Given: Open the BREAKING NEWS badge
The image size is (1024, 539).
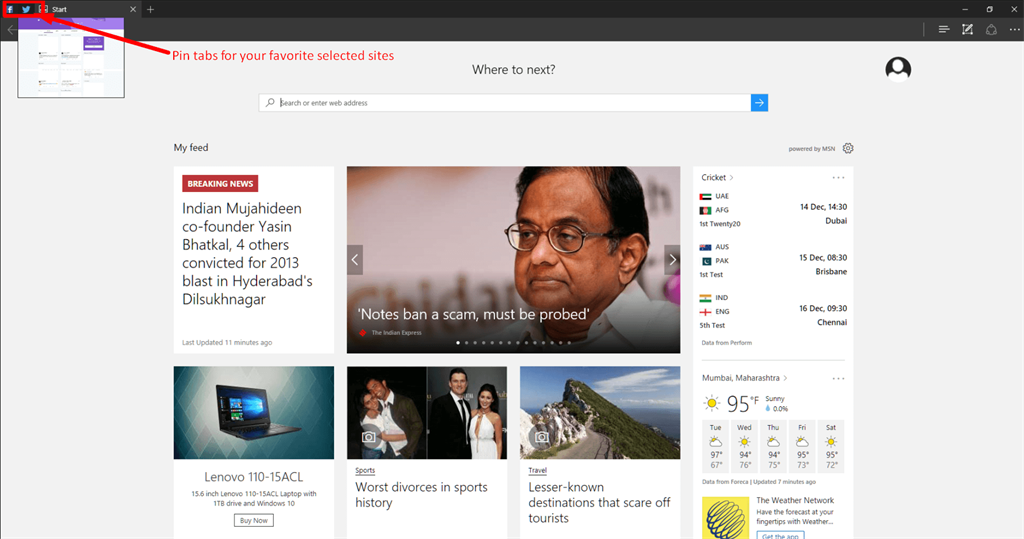Looking at the screenshot, I should (220, 184).
